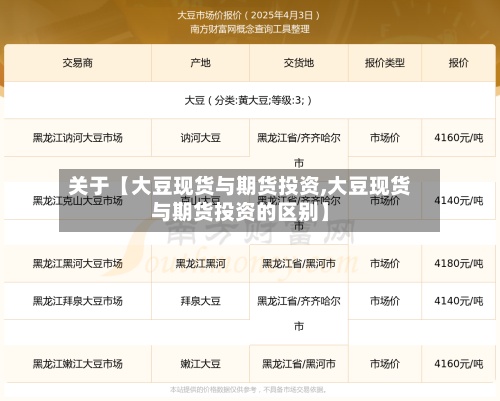Click the 产地 column header
Image resolution: width=500 pixels, height=401 pixels.
click(200, 63)
